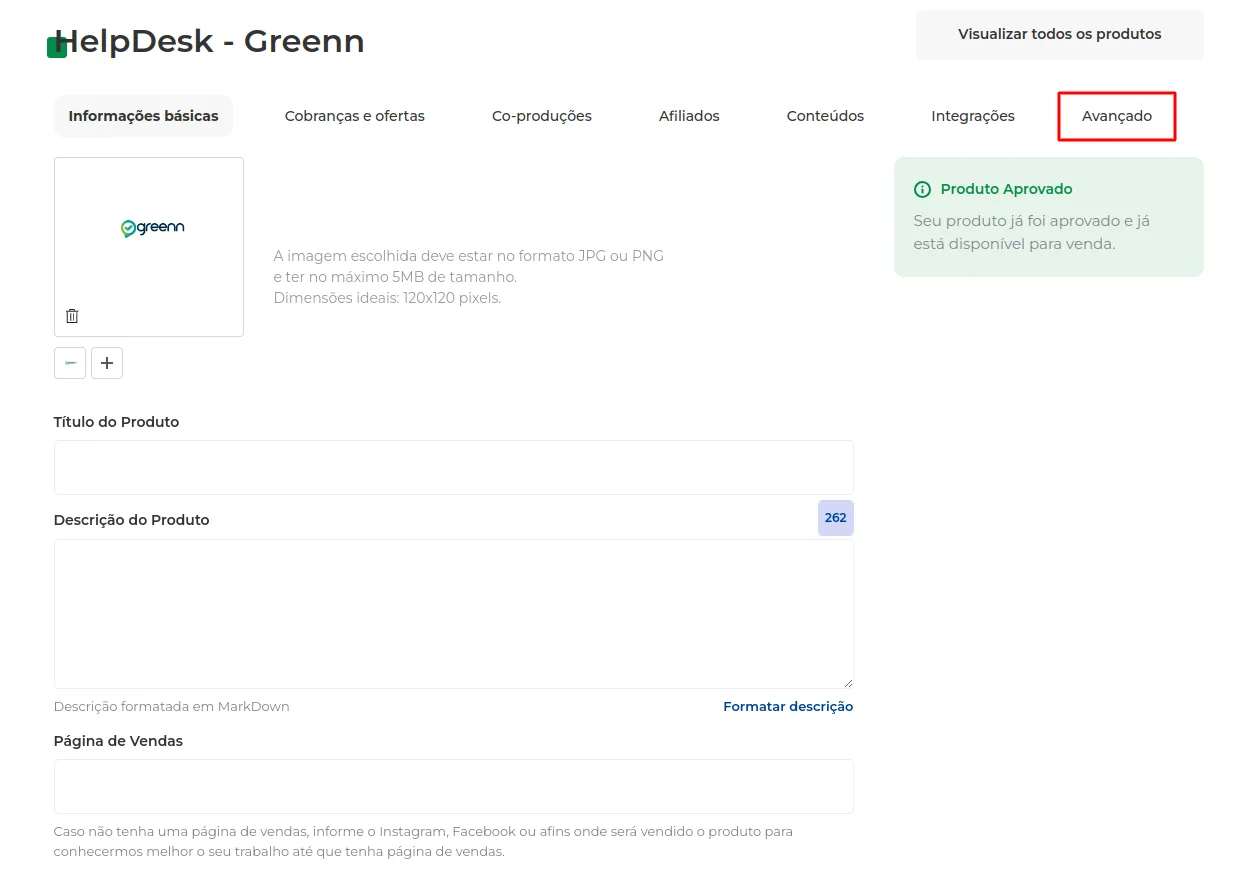Focus the Título do Produto field
The image size is (1242, 872).
(x=454, y=467)
